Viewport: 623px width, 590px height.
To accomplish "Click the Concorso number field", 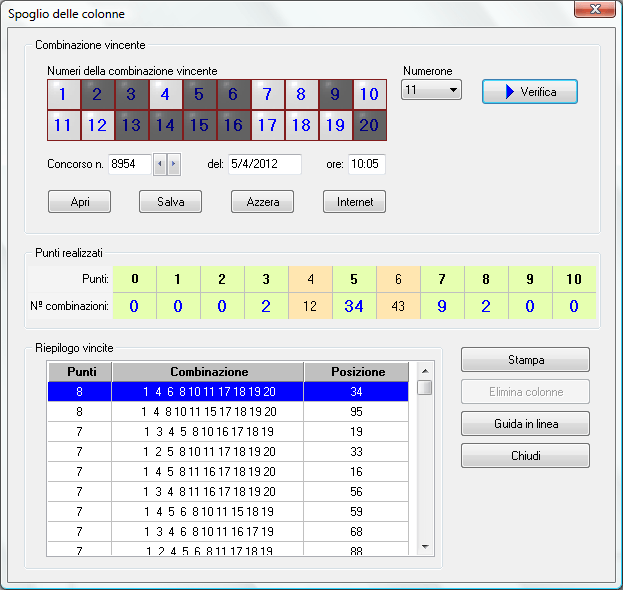I will coord(129,164).
